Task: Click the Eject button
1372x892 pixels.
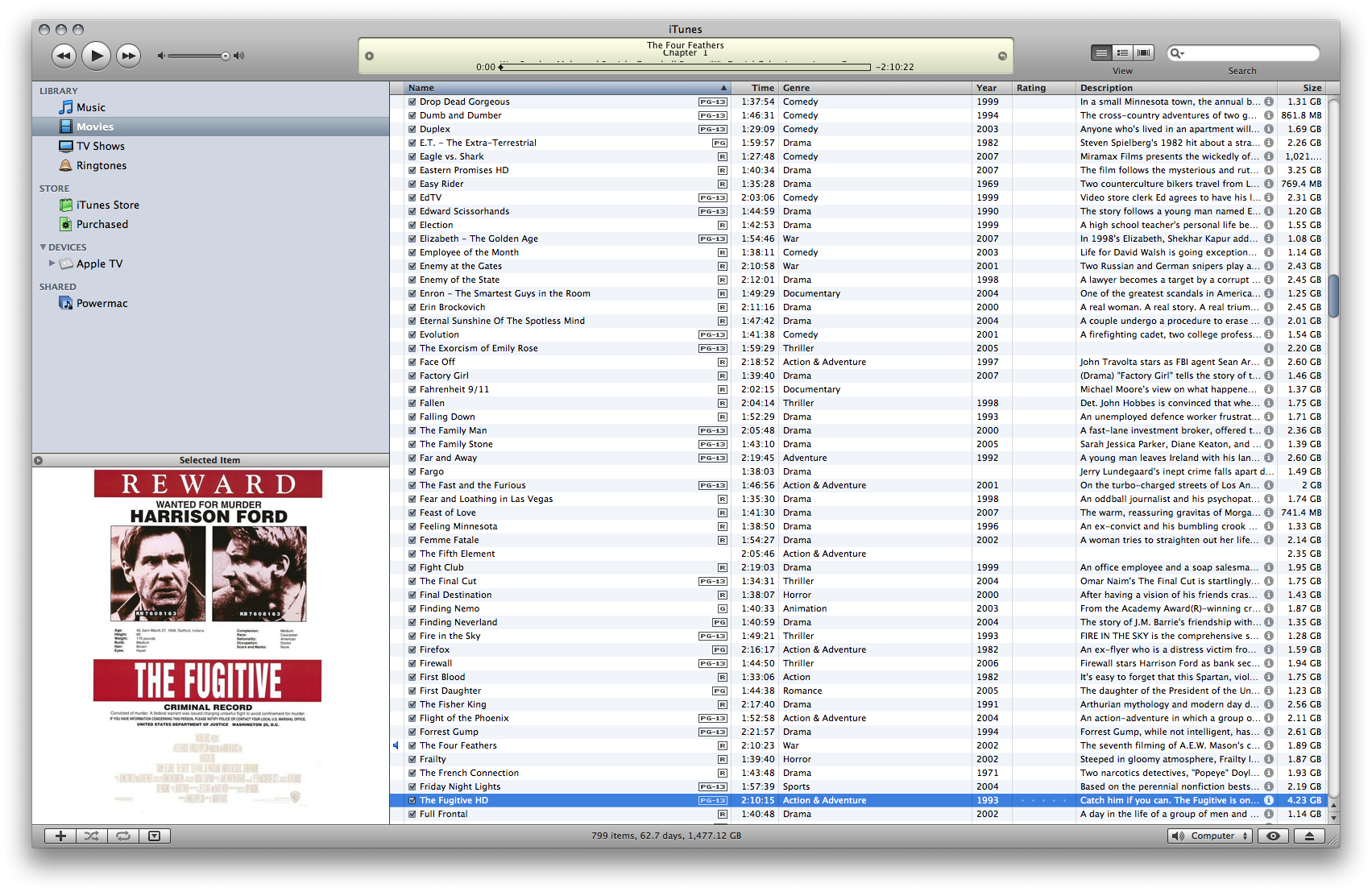Action: (x=1309, y=836)
